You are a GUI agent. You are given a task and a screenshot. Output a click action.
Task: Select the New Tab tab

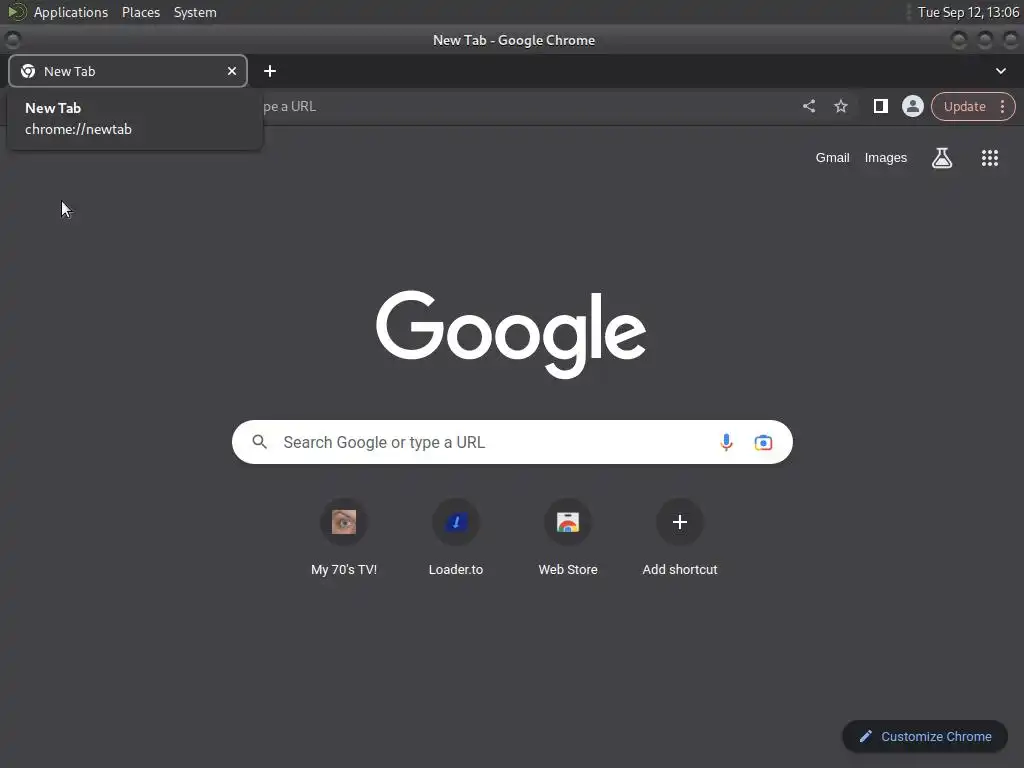click(128, 71)
